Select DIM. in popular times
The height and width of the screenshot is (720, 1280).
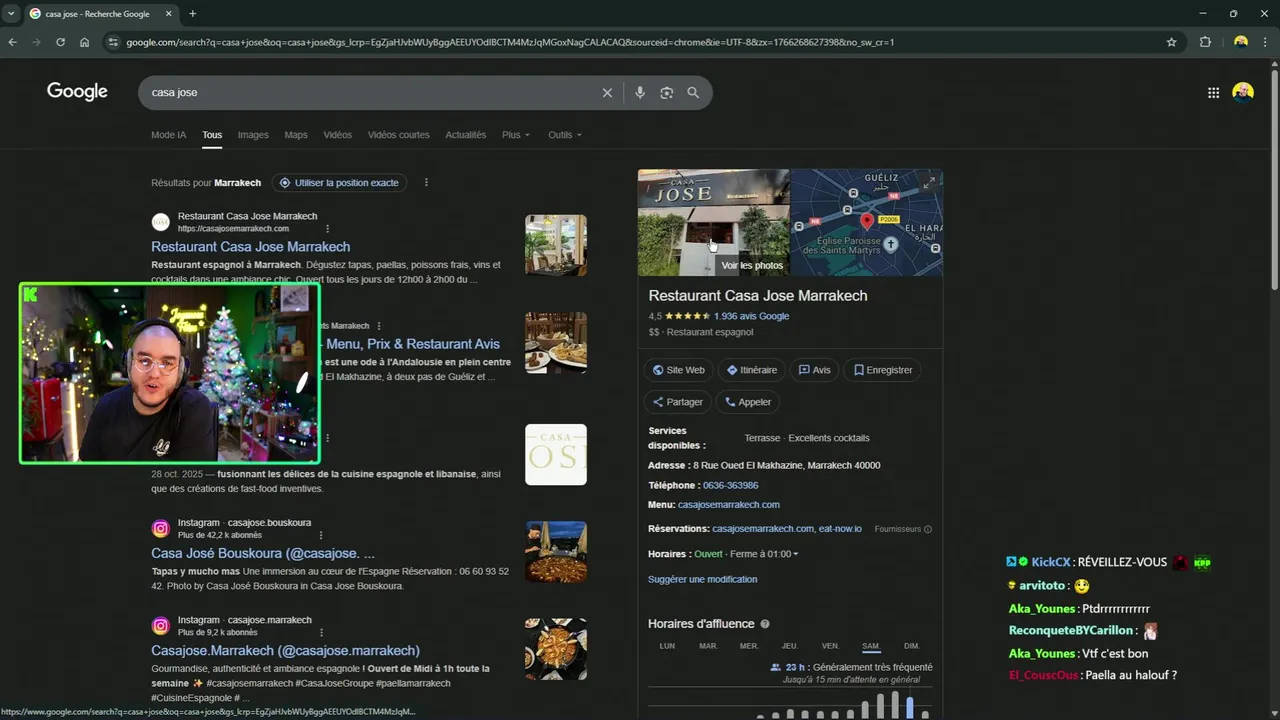click(x=911, y=646)
